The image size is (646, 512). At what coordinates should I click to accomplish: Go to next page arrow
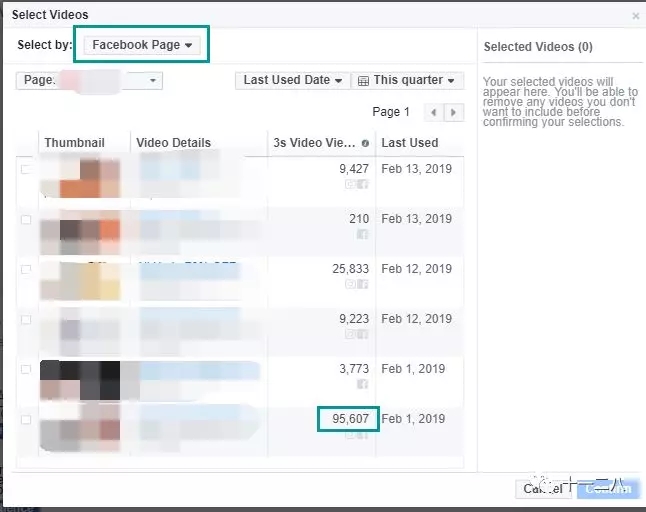(454, 112)
